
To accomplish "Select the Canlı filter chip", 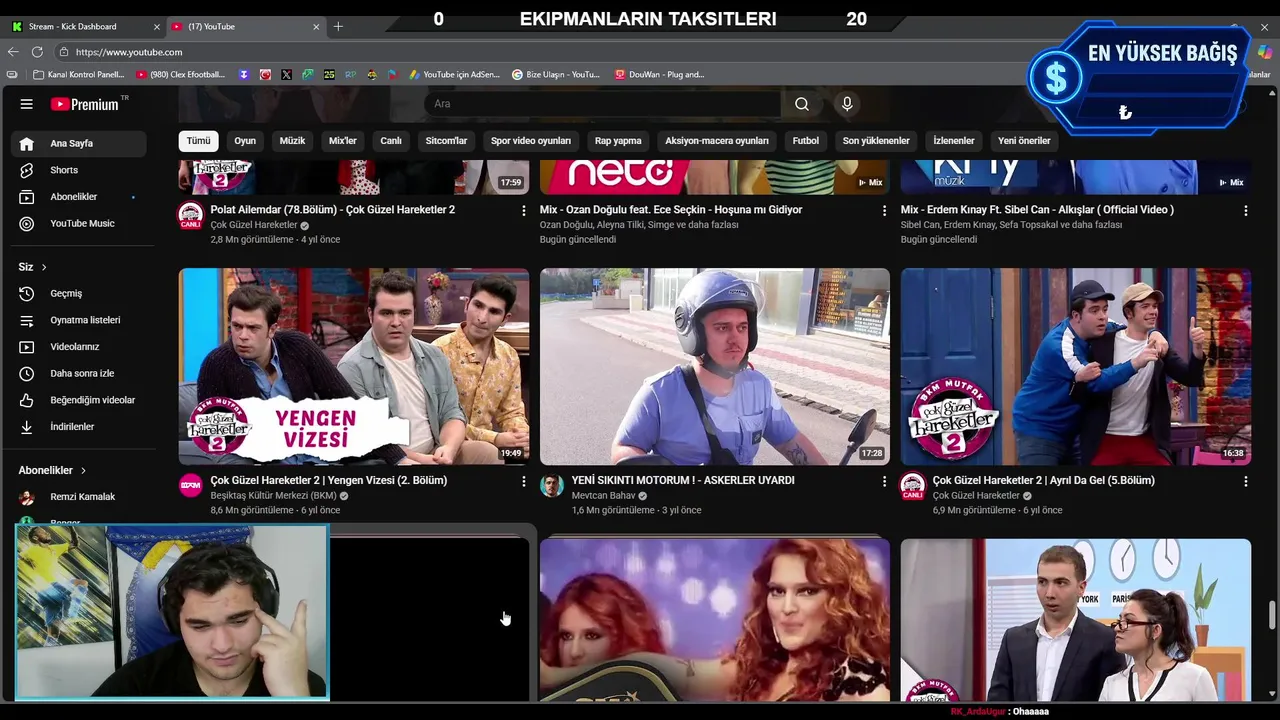I will (x=391, y=141).
